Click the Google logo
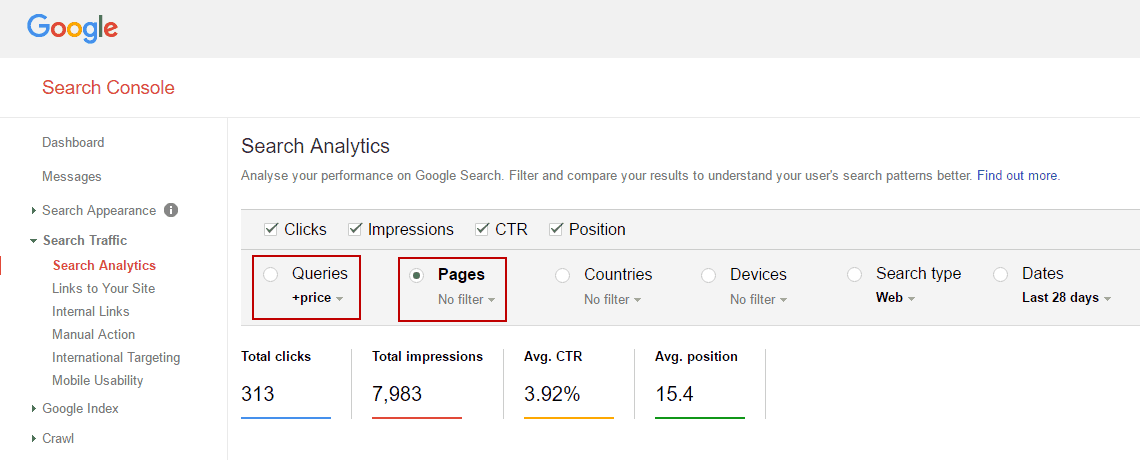The height and width of the screenshot is (460, 1140). (x=72, y=28)
